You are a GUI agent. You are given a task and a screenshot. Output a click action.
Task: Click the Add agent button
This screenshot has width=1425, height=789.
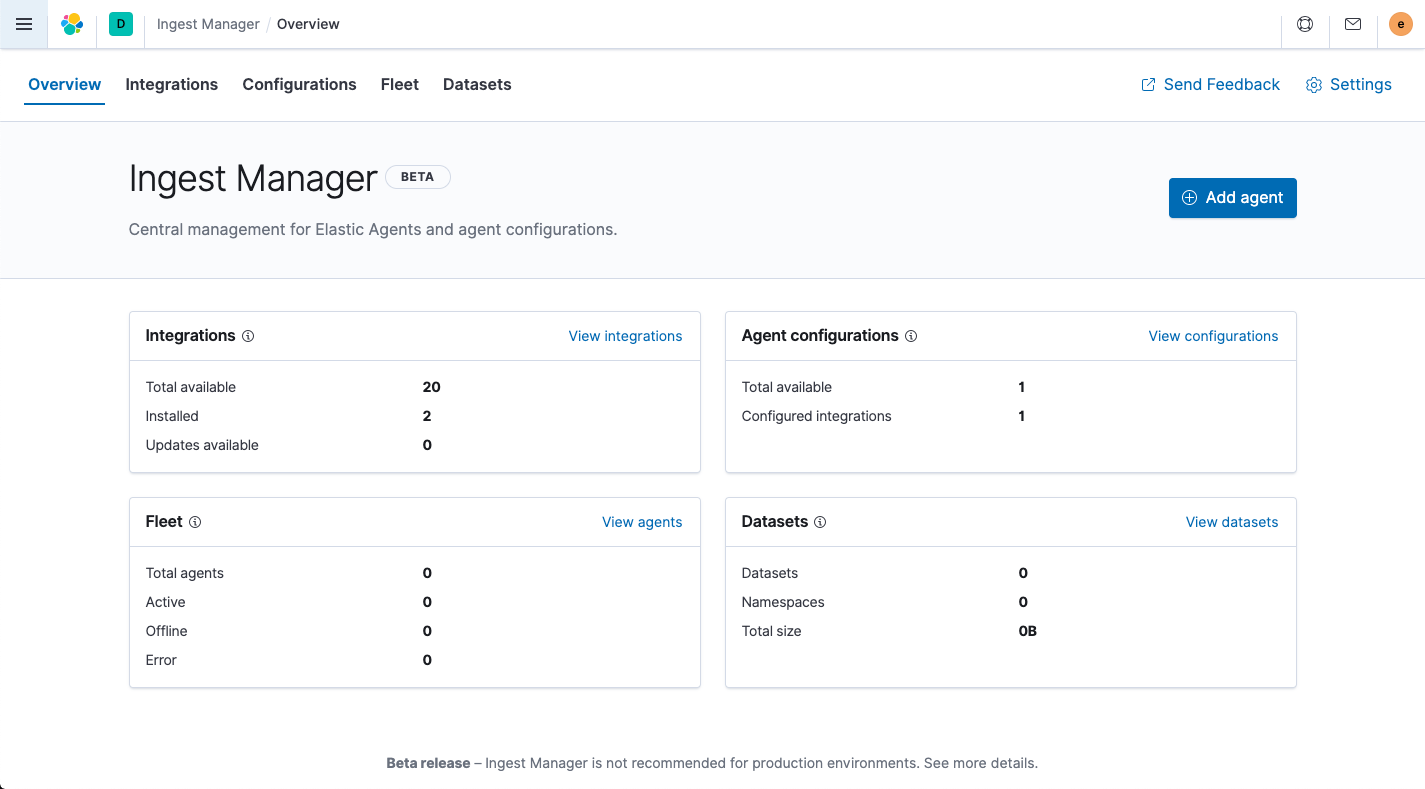[1232, 198]
